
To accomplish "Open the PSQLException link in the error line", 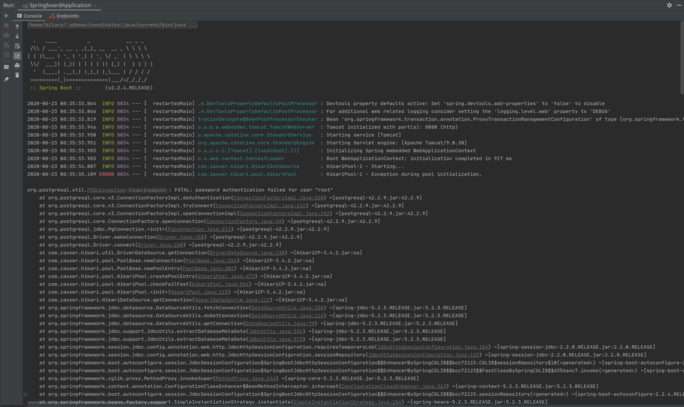I will tap(106, 190).
